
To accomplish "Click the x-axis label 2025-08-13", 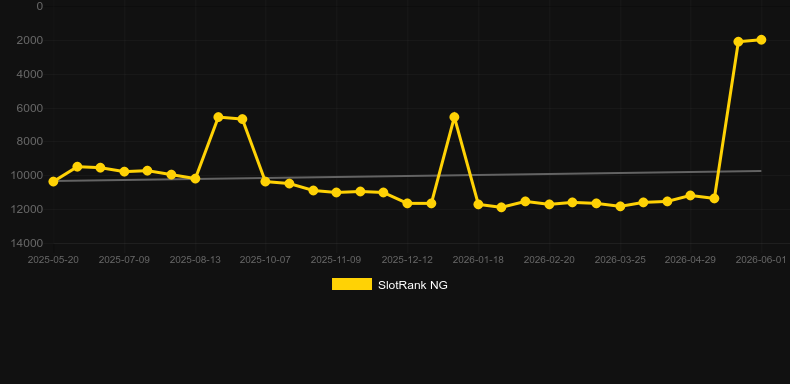I will pyautogui.click(x=195, y=260).
